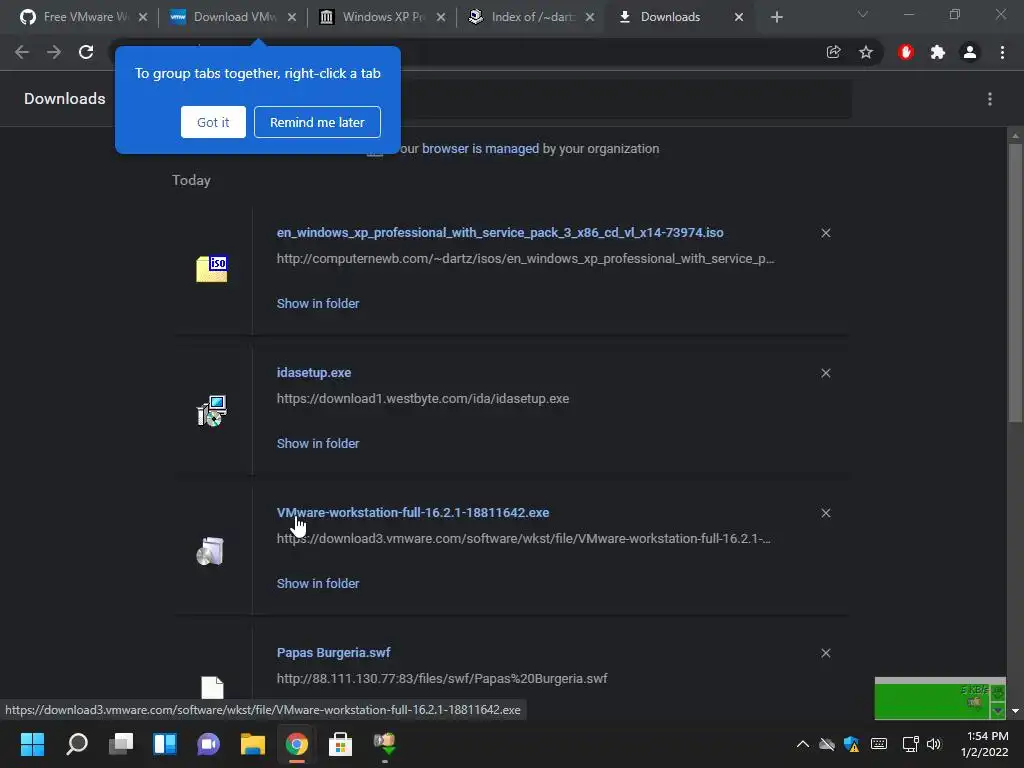
Task: Open the Windows XP Pro tab
Action: coord(382,17)
